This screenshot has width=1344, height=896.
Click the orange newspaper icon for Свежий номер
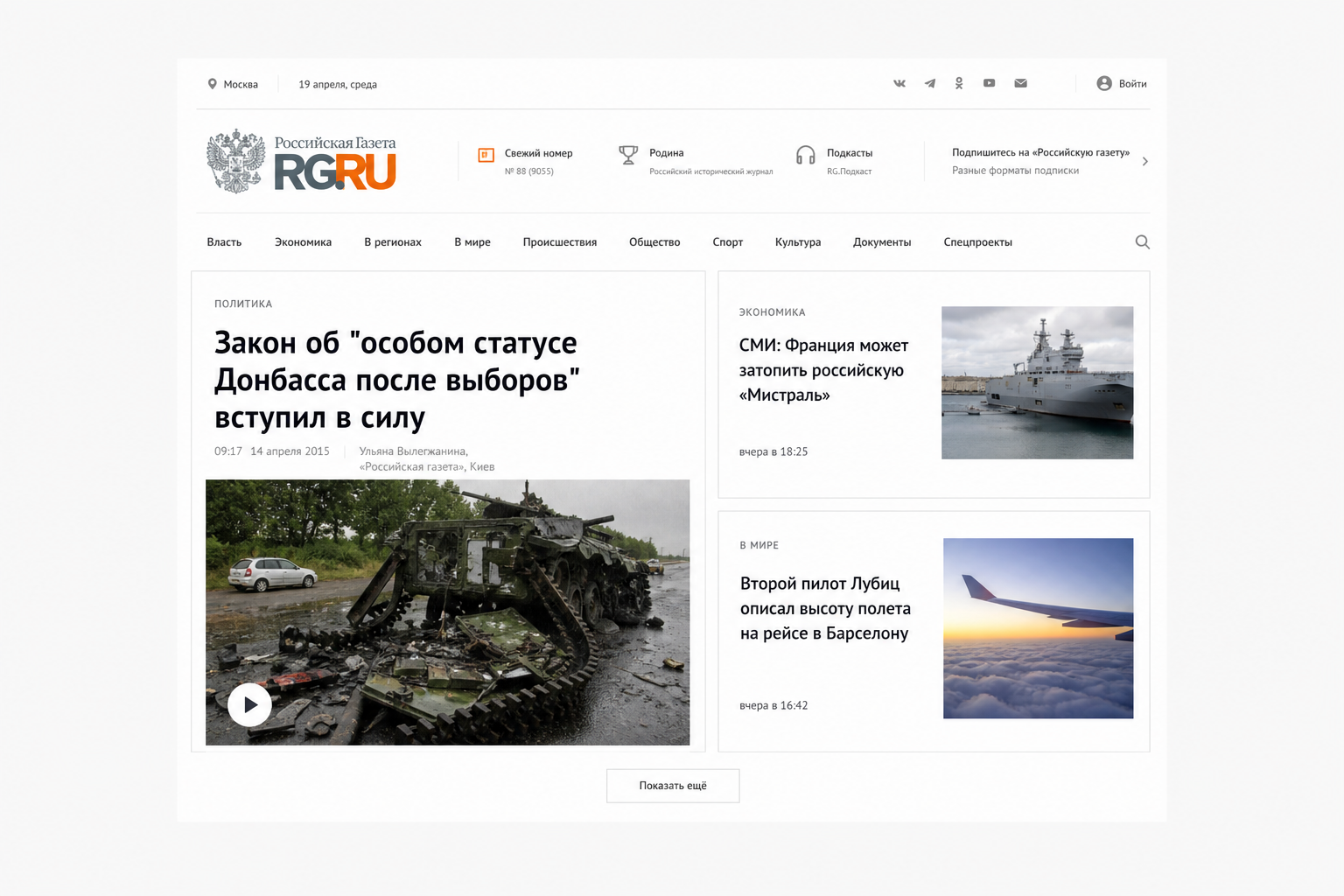coord(486,155)
